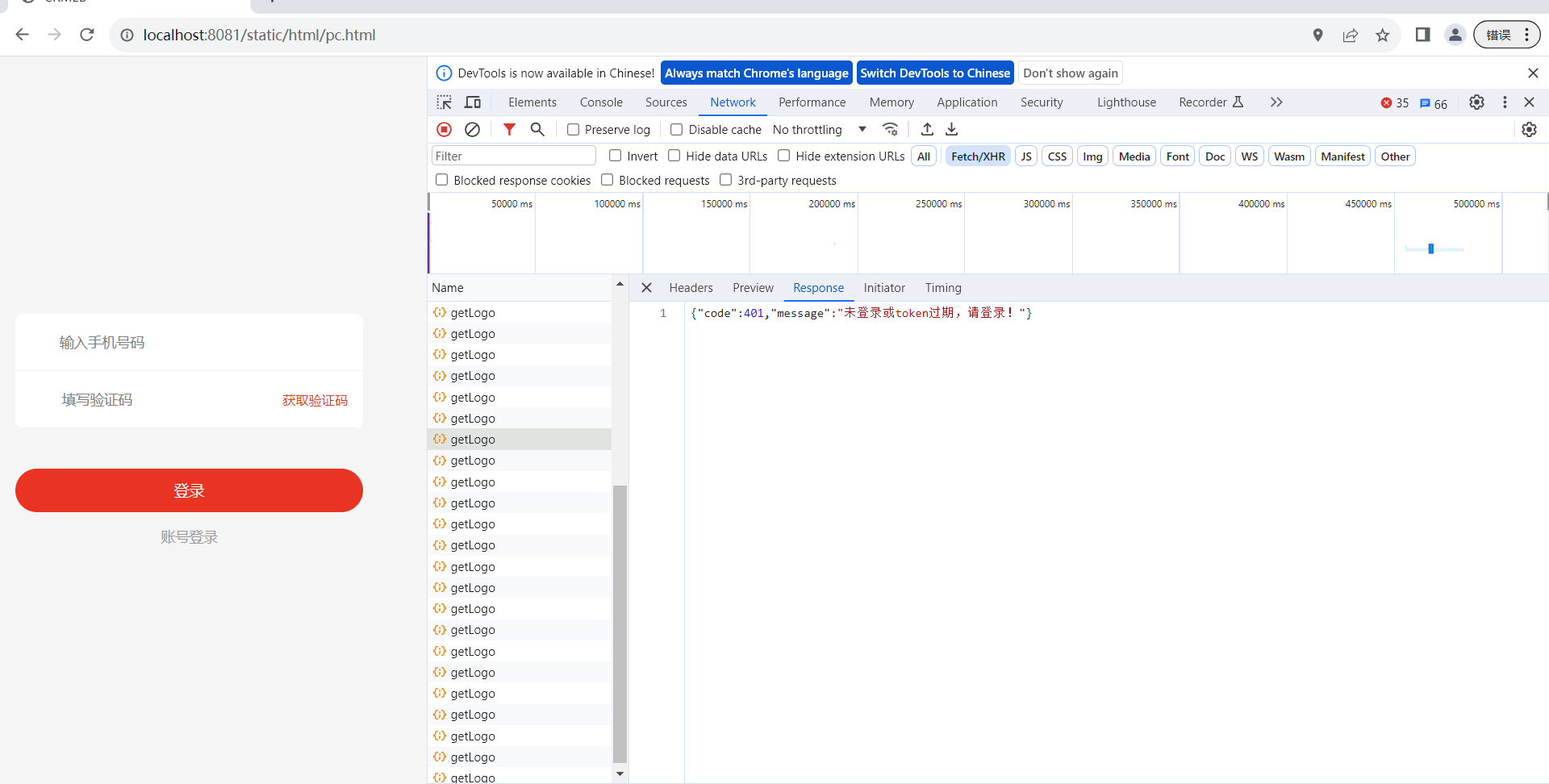Import HAR file with upload icon
Viewport: 1549px width, 784px height.
point(927,129)
